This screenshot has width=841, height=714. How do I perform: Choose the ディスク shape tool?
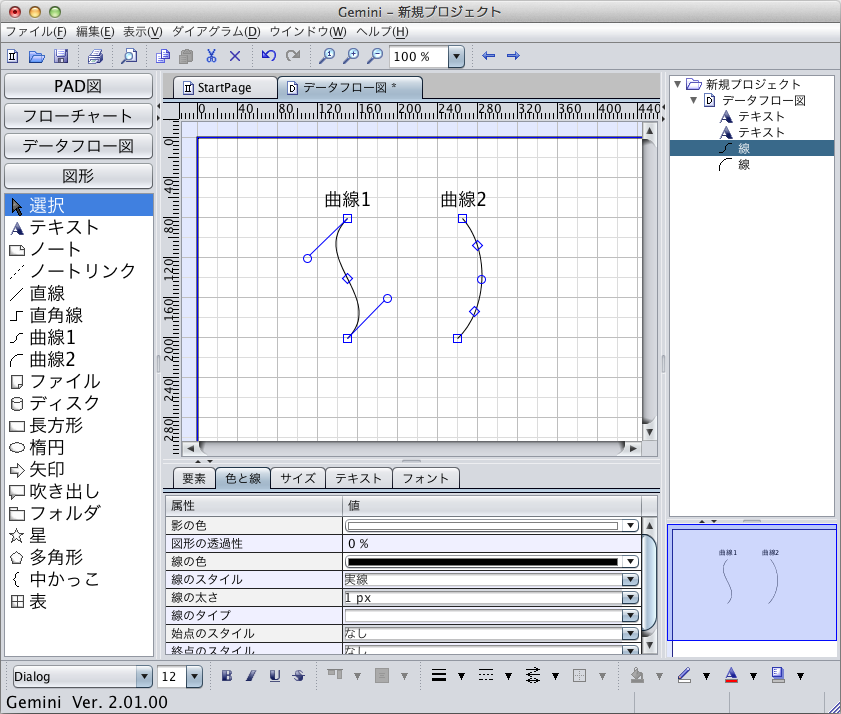point(79,403)
